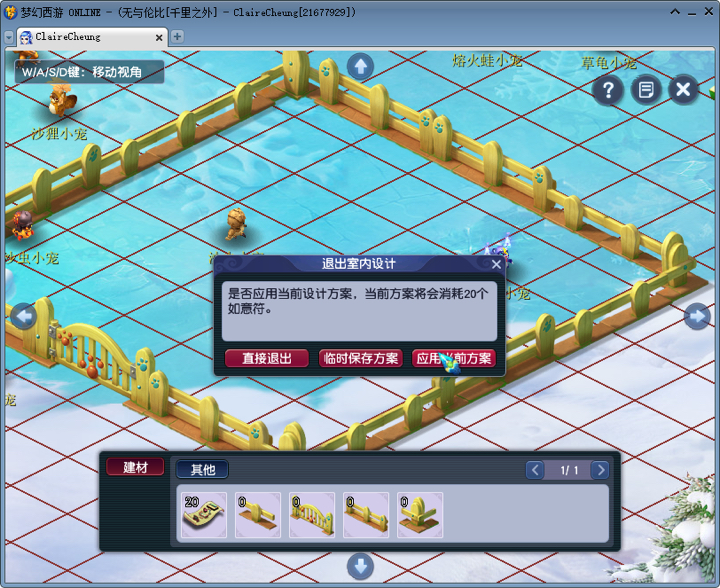The width and height of the screenshot is (720, 588).
Task: Select the 建材 category tab
Action: click(135, 467)
